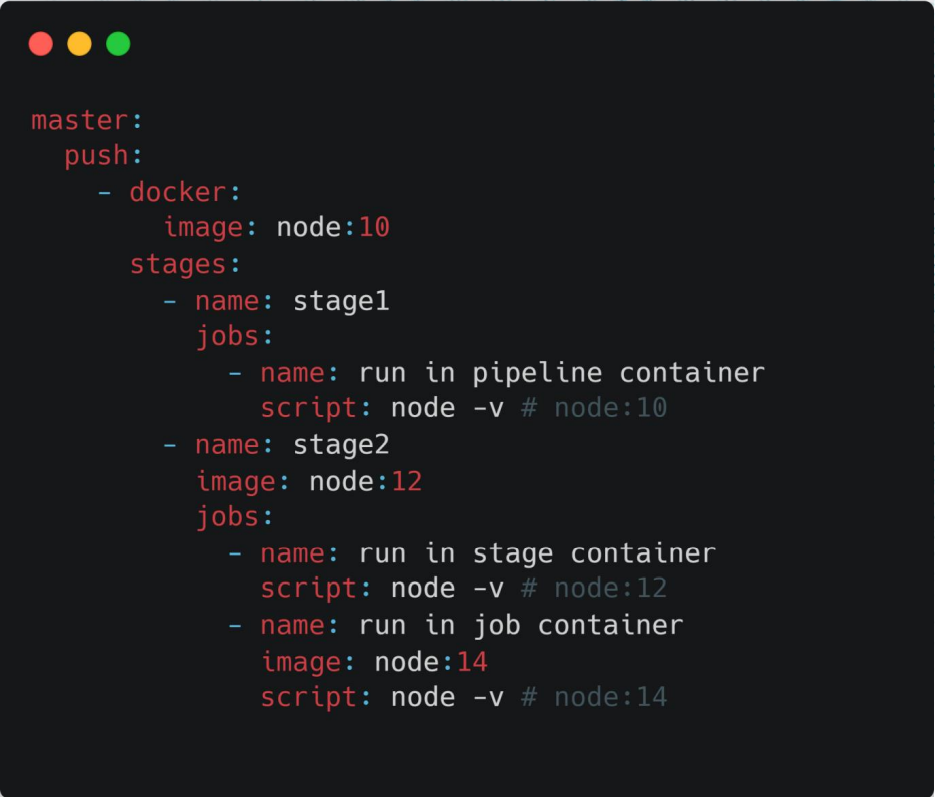Click the "jobs" key below stage2 image
The width and height of the screenshot is (935, 797).
tap(227, 517)
